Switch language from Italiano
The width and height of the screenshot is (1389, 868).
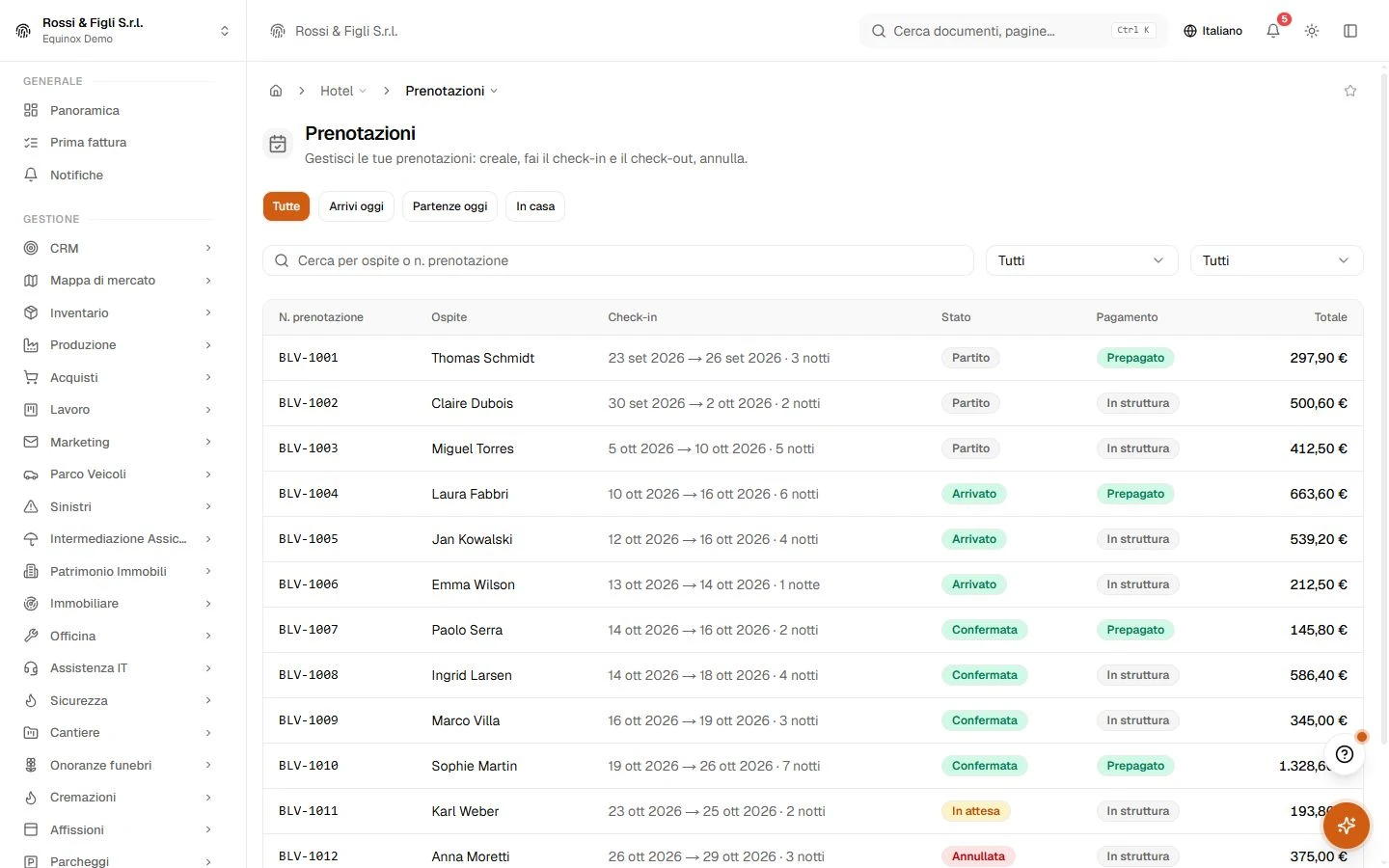(x=1212, y=31)
